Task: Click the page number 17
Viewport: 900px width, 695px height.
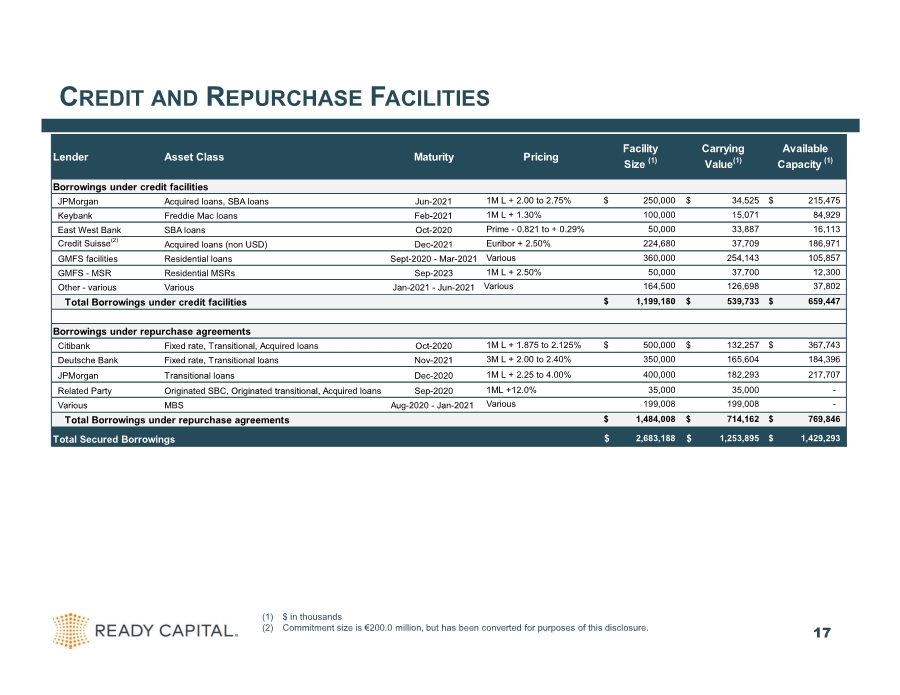Action: [x=822, y=633]
